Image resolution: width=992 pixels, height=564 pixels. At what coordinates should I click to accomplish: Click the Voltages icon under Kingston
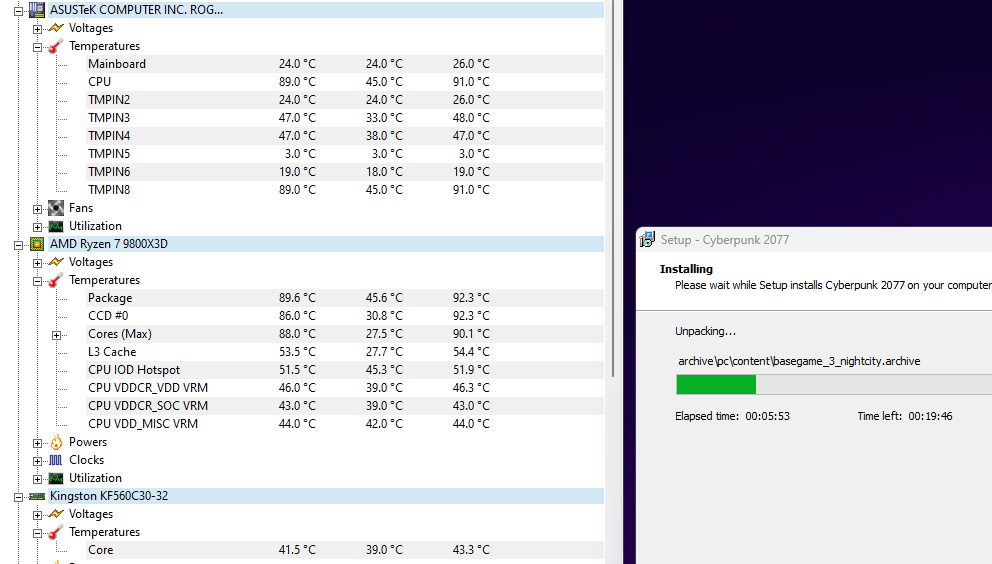[56, 514]
